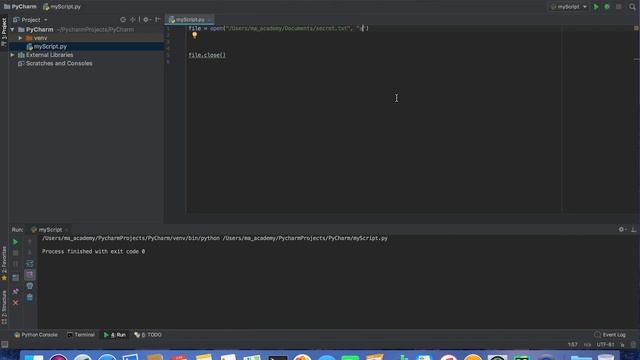Clear all Run console output trash icon
The width and height of the screenshot is (640, 360).
click(x=29, y=297)
